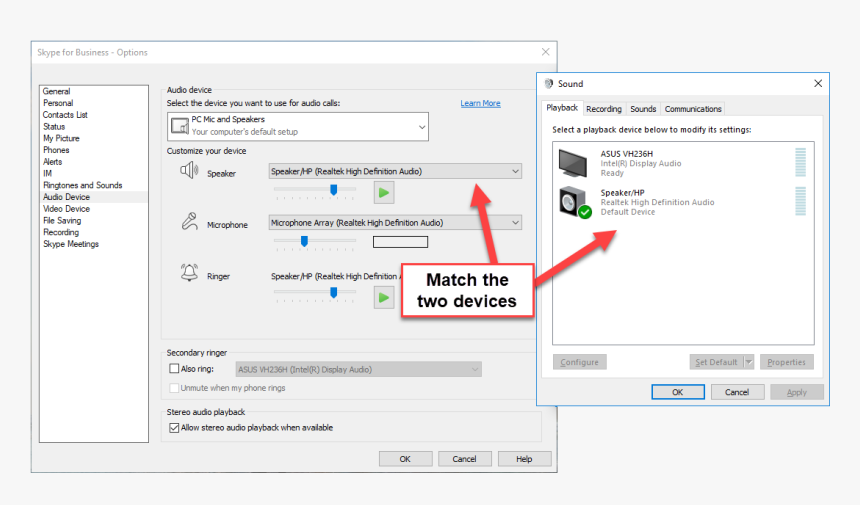
Task: Click the Set Default button
Action: click(716, 362)
